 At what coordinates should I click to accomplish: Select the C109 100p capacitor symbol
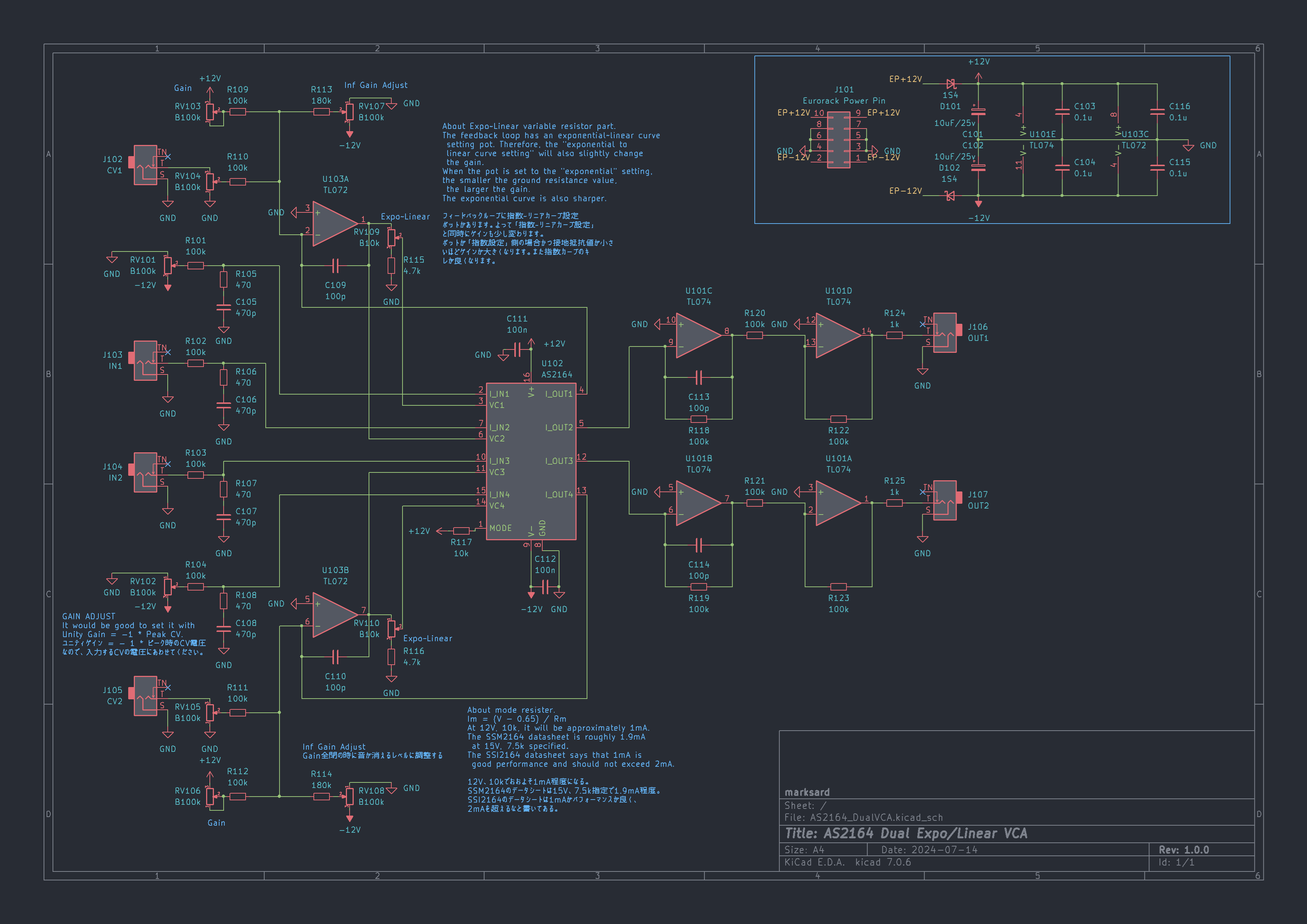coord(335,266)
